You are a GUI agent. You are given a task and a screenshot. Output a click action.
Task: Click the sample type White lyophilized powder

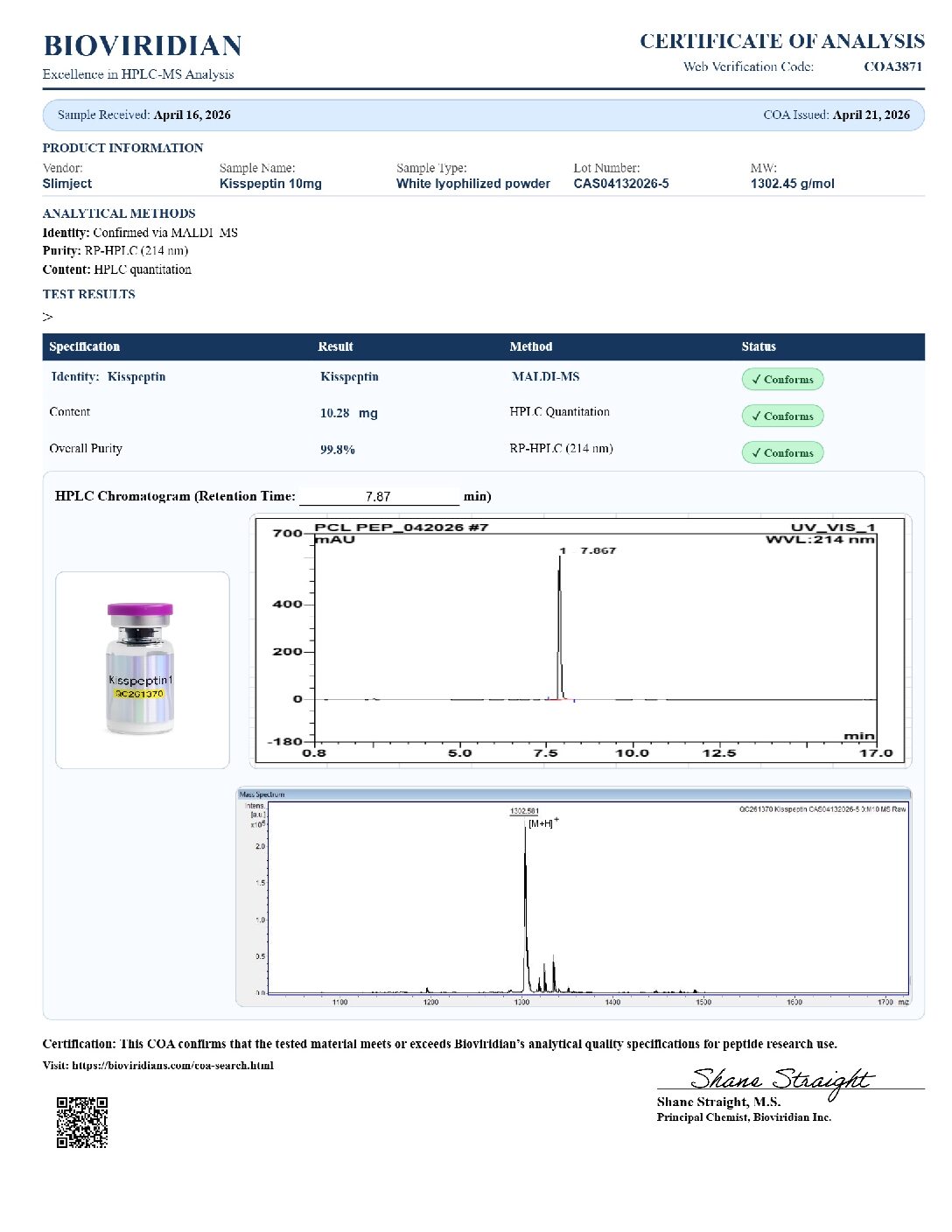pos(473,184)
